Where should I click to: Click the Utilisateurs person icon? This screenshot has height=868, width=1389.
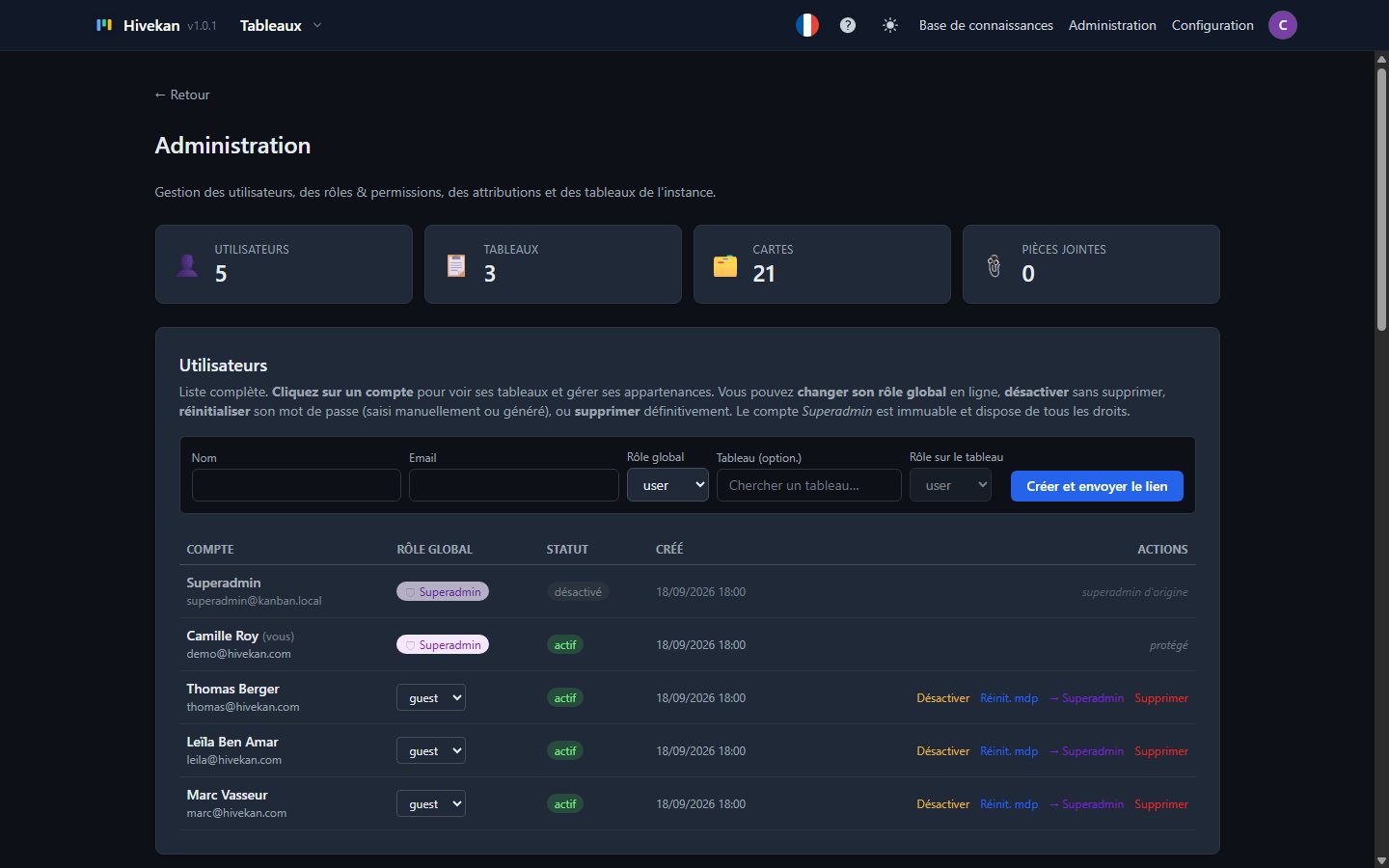click(187, 265)
